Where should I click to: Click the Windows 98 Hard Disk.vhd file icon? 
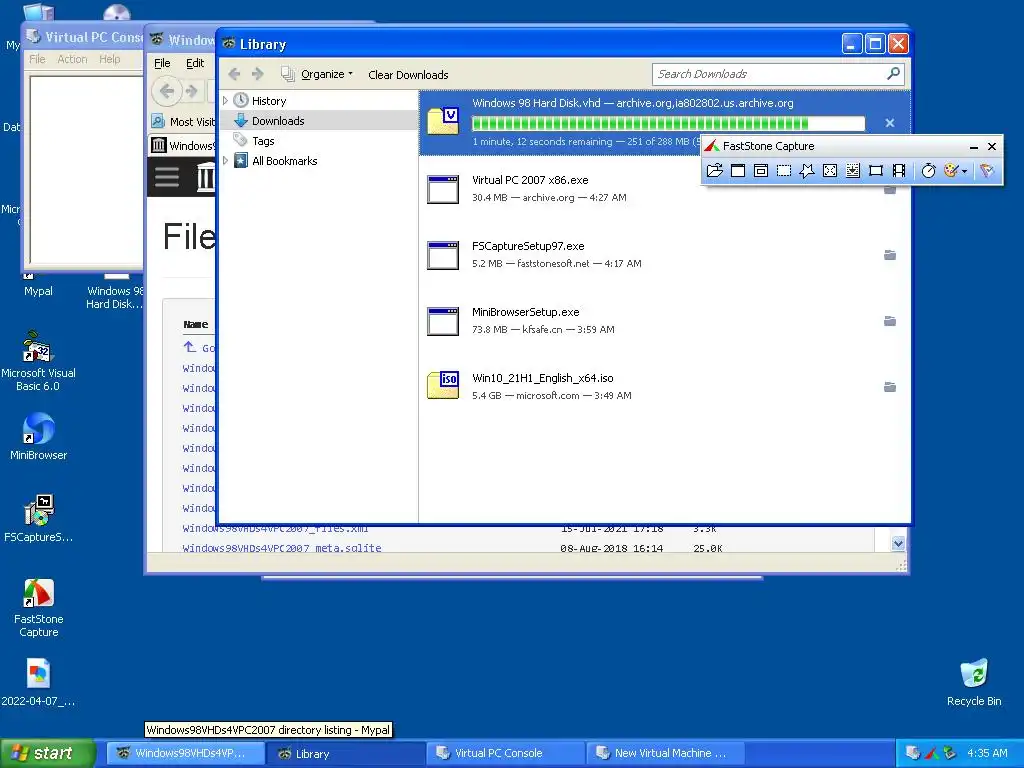pyautogui.click(x=443, y=121)
